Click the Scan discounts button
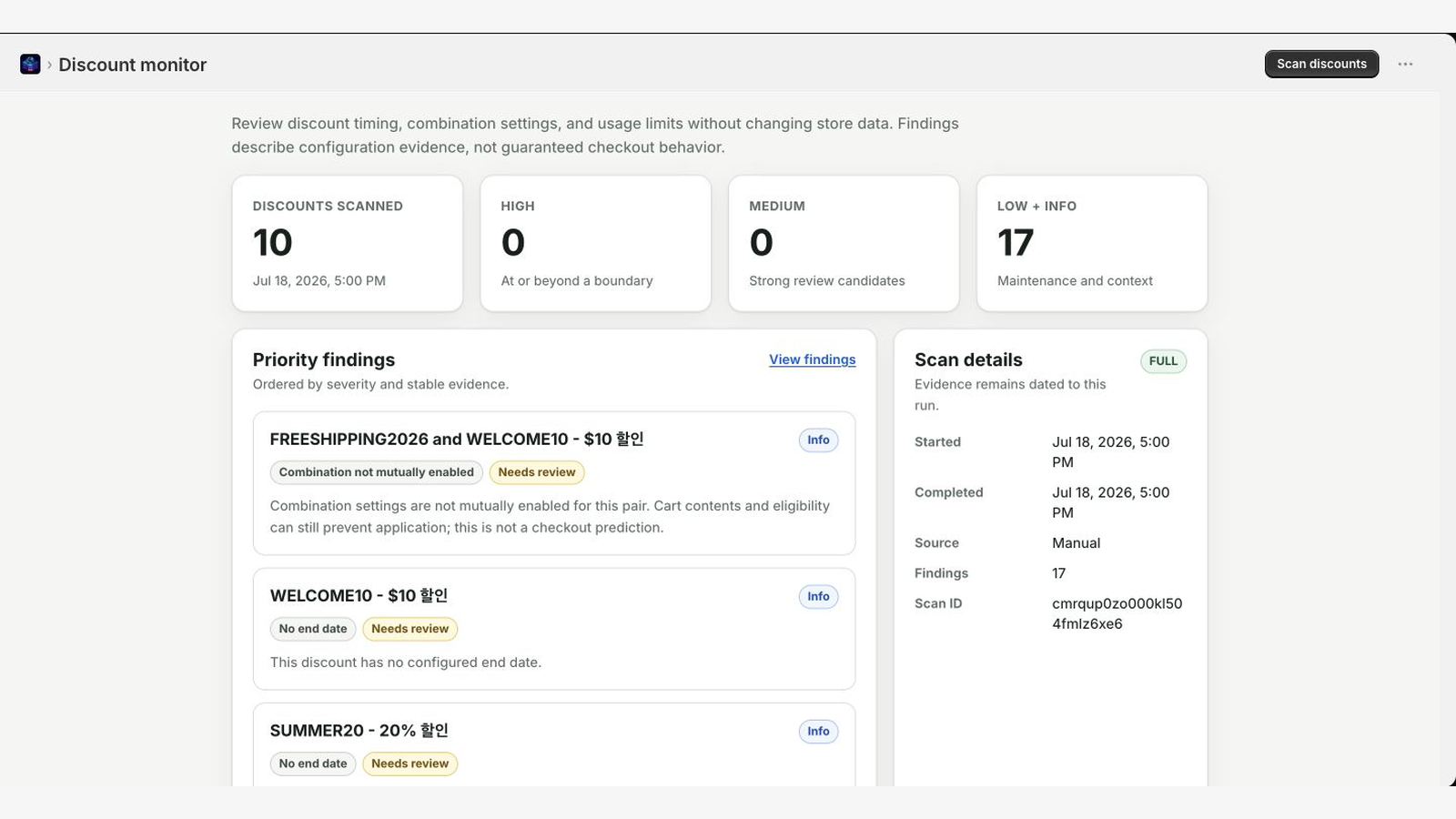Image resolution: width=1456 pixels, height=819 pixels. tap(1321, 64)
